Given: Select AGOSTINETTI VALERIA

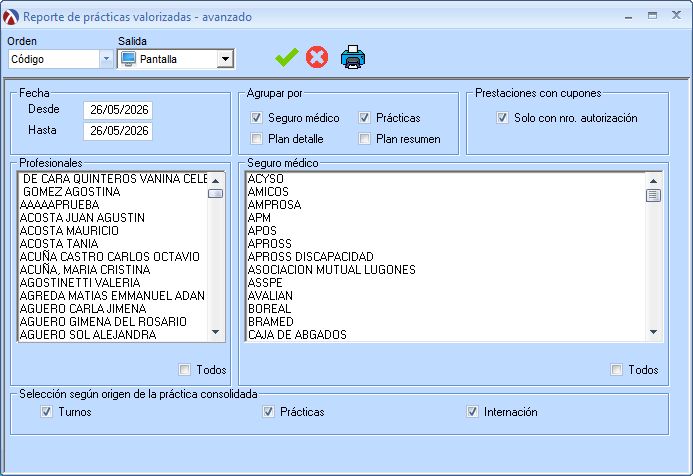Looking at the screenshot, I should tap(113, 282).
